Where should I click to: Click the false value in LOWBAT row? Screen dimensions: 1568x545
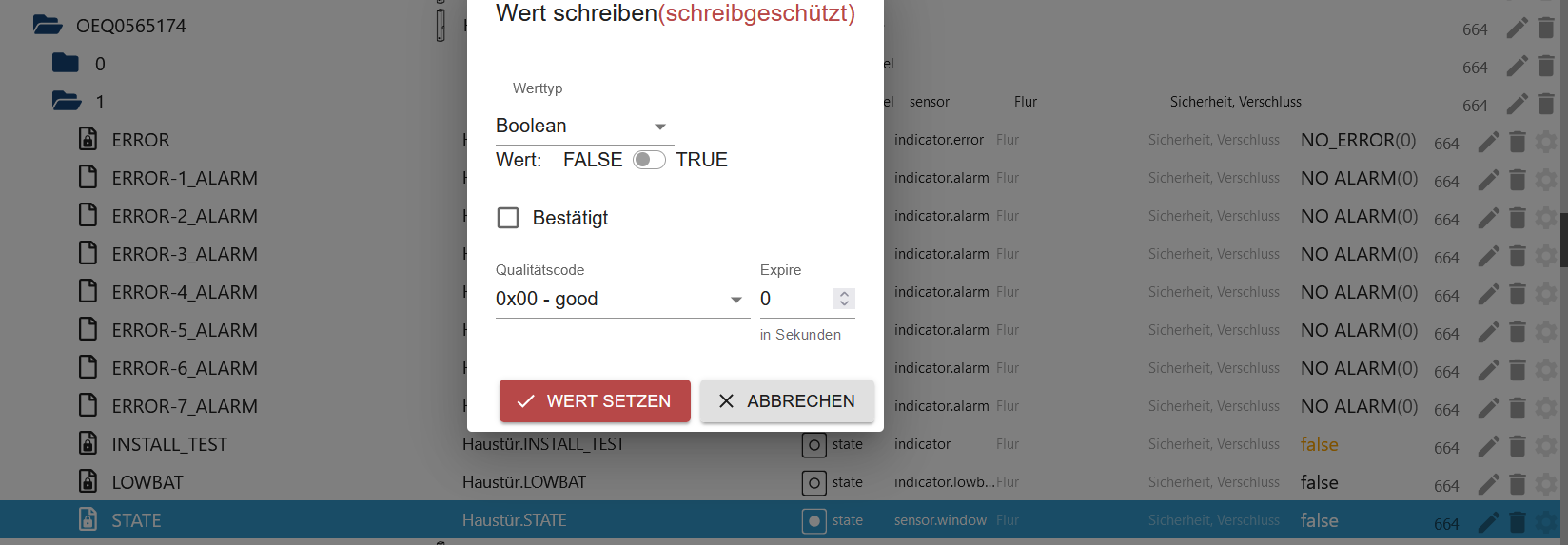tap(1319, 482)
